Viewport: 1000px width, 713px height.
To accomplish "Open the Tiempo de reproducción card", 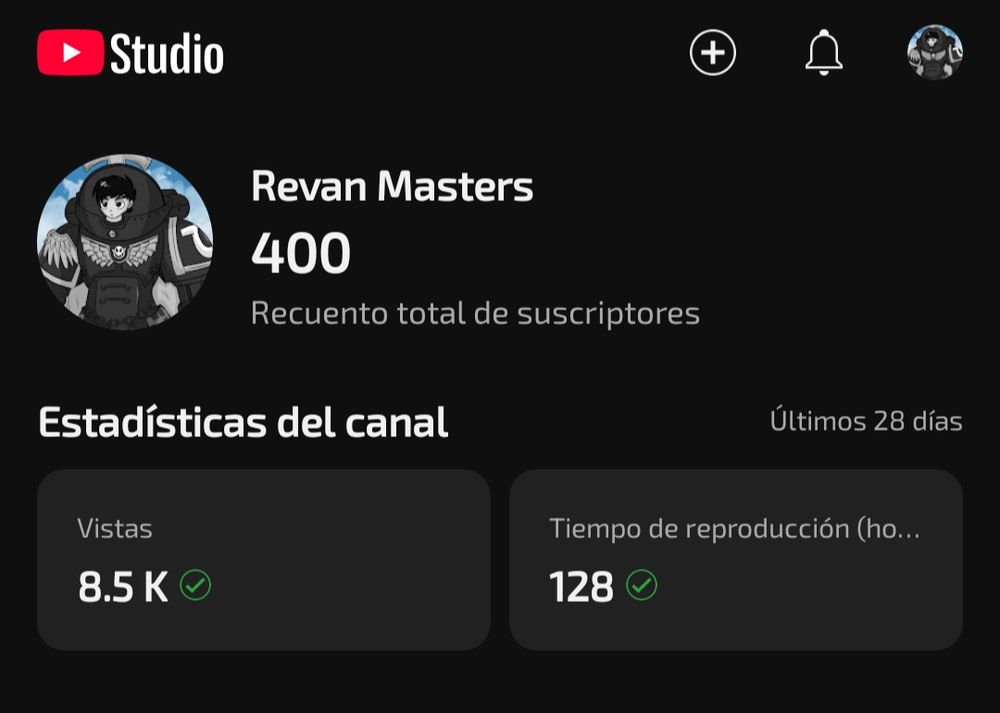I will coord(736,560).
